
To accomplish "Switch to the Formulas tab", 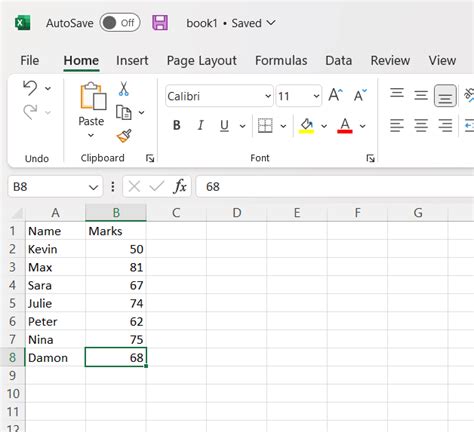I will [281, 61].
